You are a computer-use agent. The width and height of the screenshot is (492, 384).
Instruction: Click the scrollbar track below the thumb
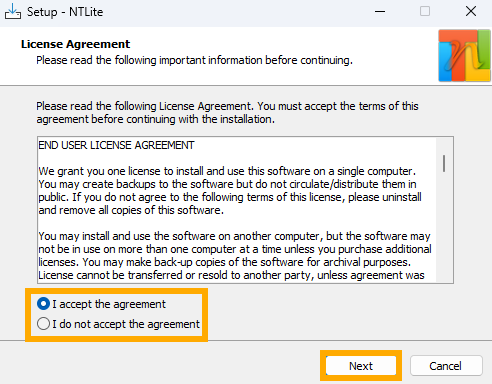[x=444, y=227]
